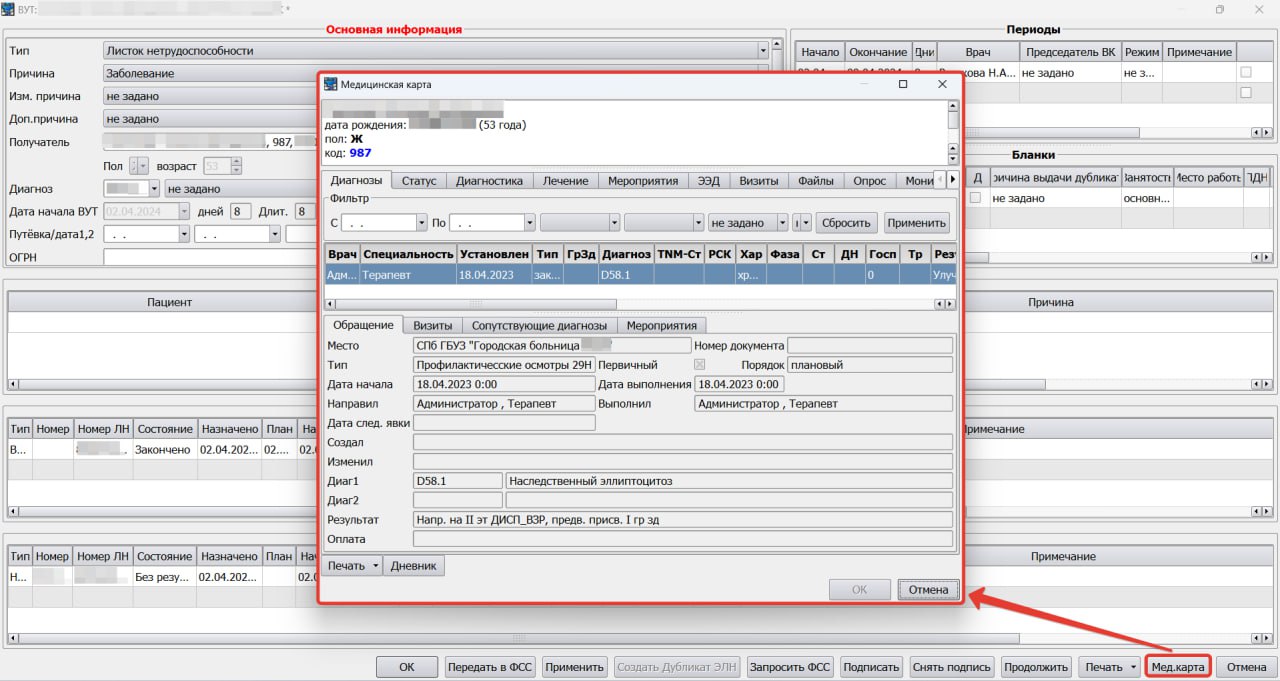Toggle the Первичный checkbox
Viewport: 1280px width, 681px height.
click(x=700, y=365)
